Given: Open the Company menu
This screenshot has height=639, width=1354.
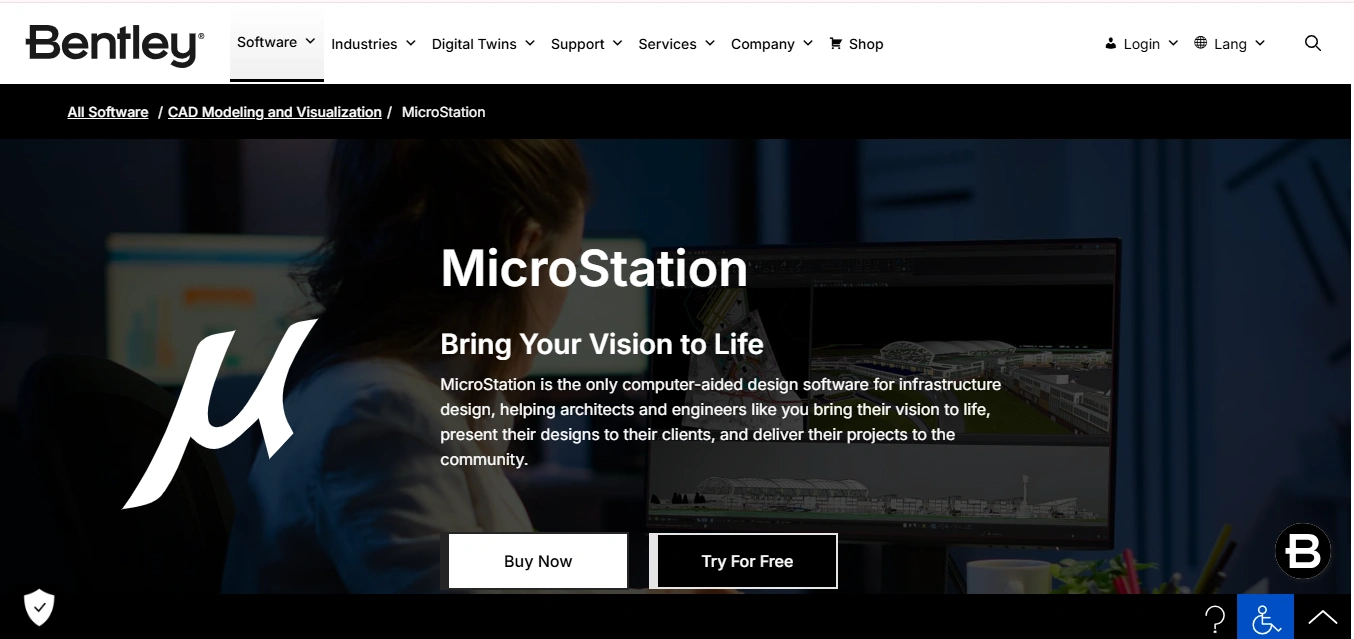Looking at the screenshot, I should point(771,44).
